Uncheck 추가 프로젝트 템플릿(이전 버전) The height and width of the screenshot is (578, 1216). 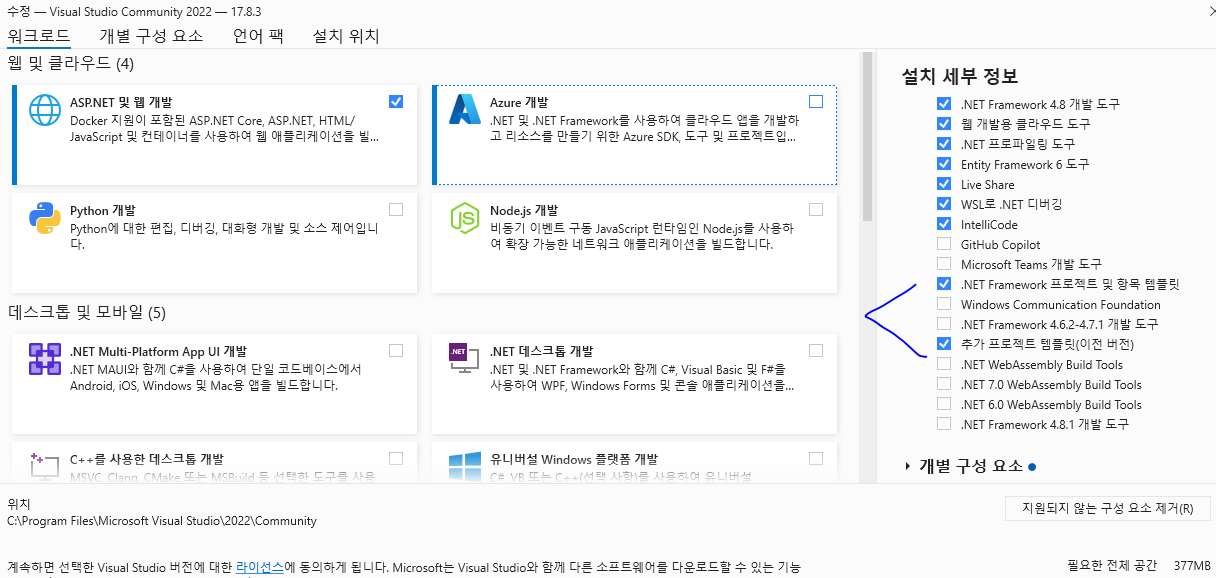944,344
